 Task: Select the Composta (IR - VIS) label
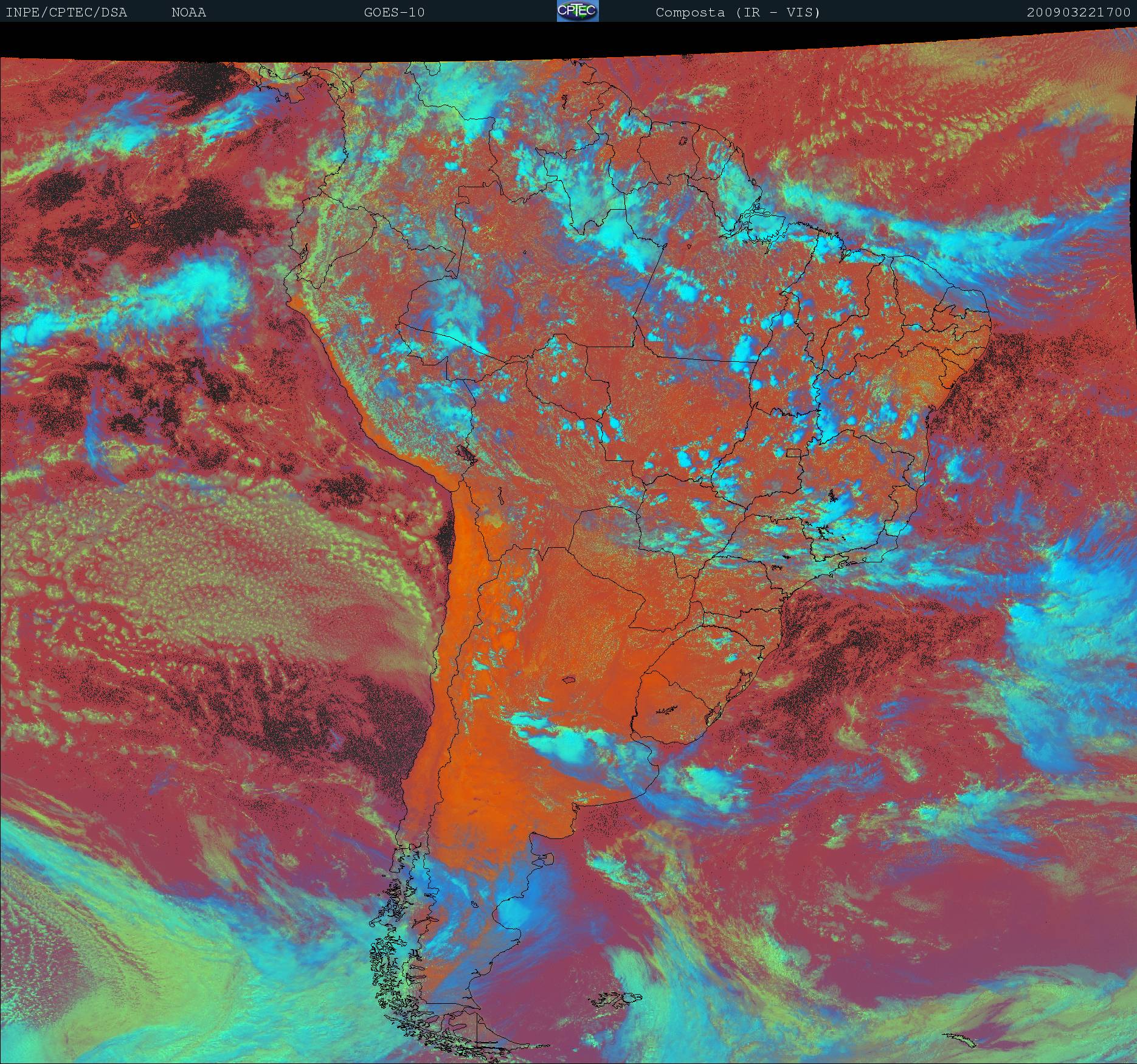point(738,12)
